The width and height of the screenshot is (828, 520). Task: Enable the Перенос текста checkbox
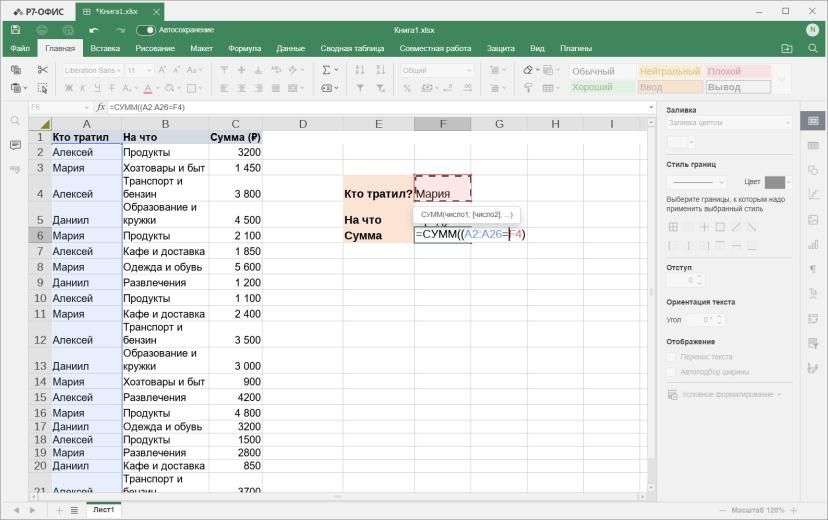671,357
